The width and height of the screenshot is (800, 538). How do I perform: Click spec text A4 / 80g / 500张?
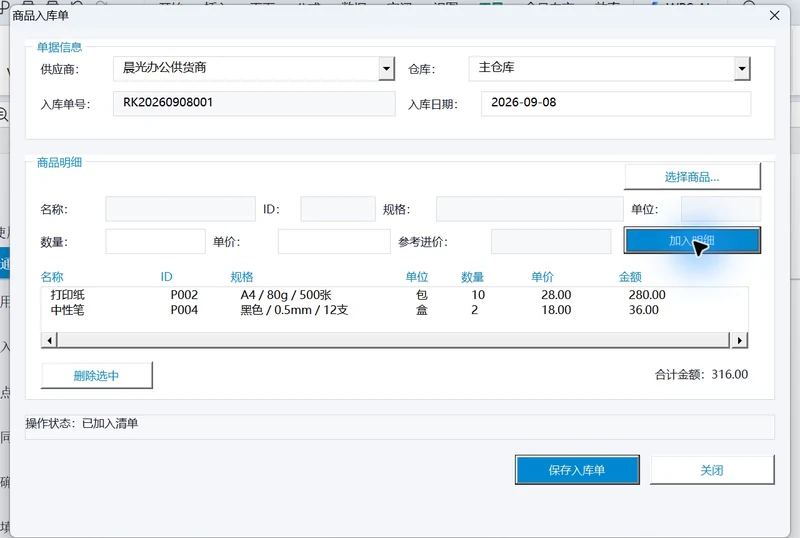tap(286, 295)
